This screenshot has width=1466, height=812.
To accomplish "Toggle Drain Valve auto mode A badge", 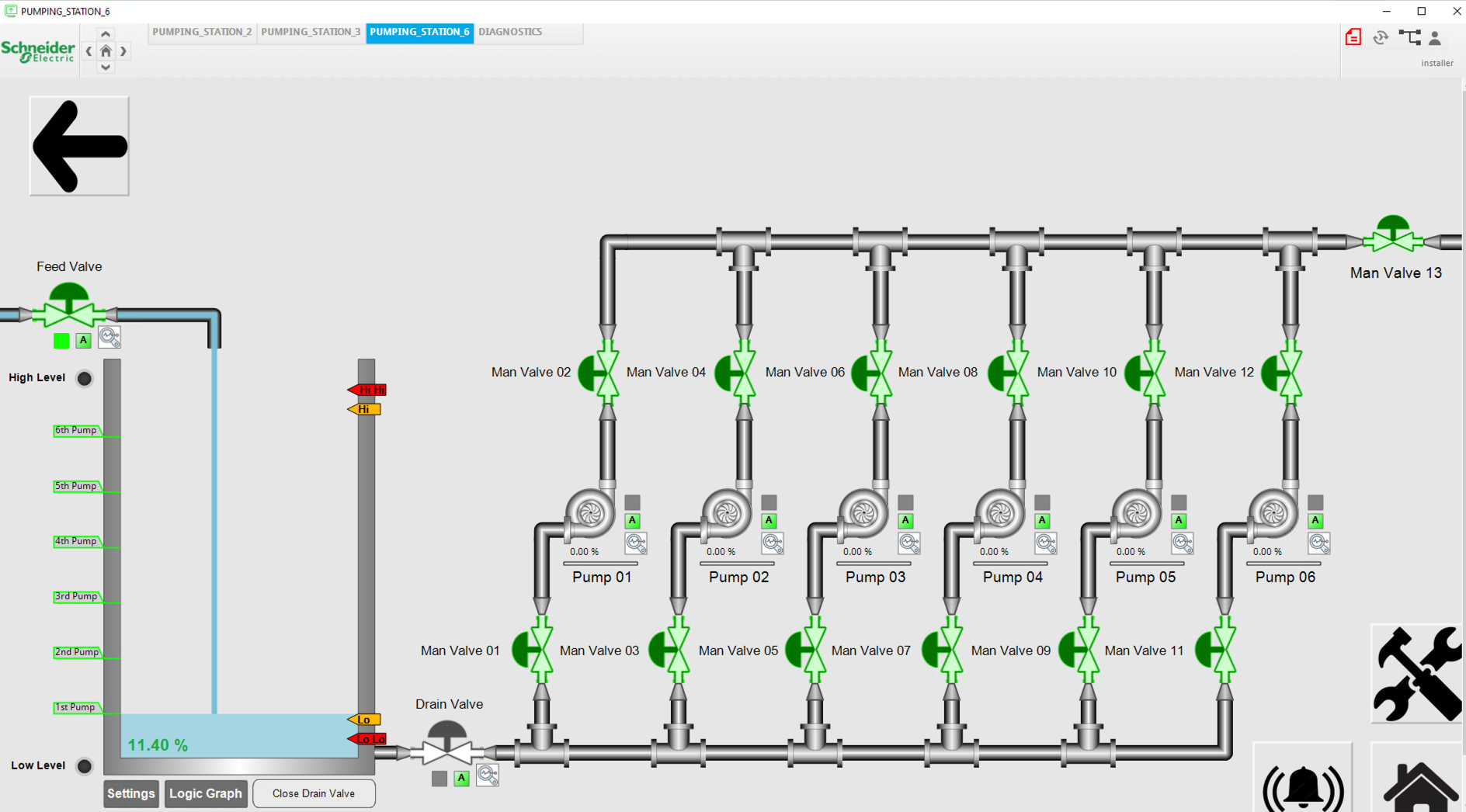I will (462, 778).
